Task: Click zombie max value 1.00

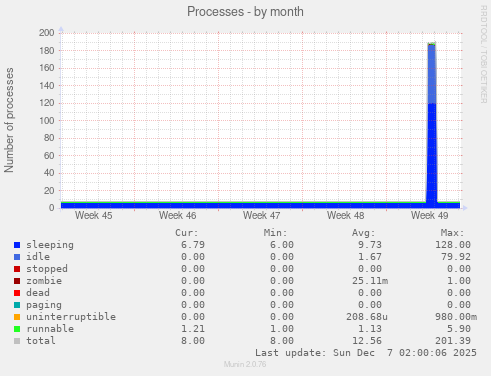Action: point(459,281)
